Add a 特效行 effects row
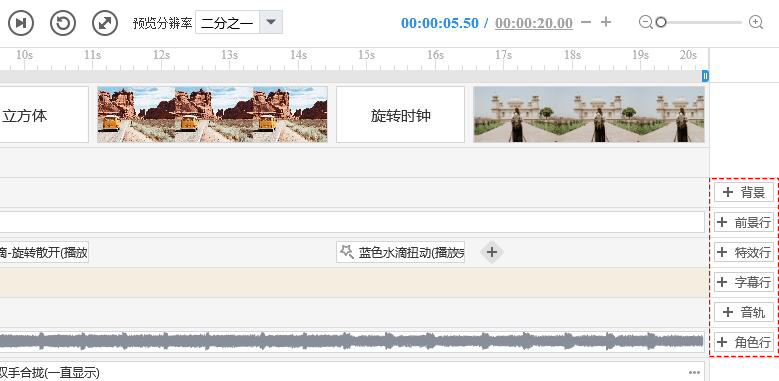Screen dimensions: 779x381 click(744, 252)
